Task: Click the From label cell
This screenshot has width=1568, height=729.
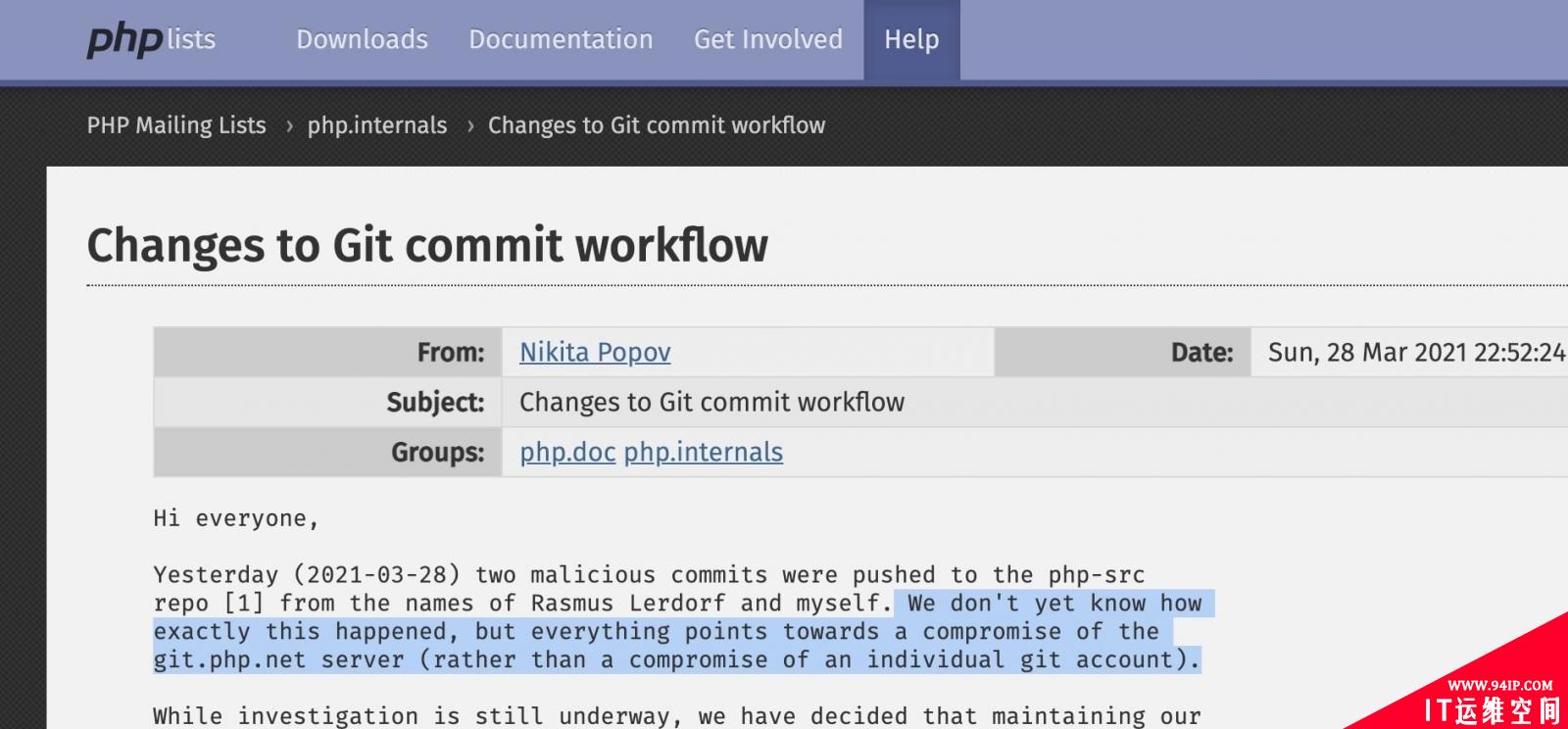Action: pyautogui.click(x=328, y=353)
